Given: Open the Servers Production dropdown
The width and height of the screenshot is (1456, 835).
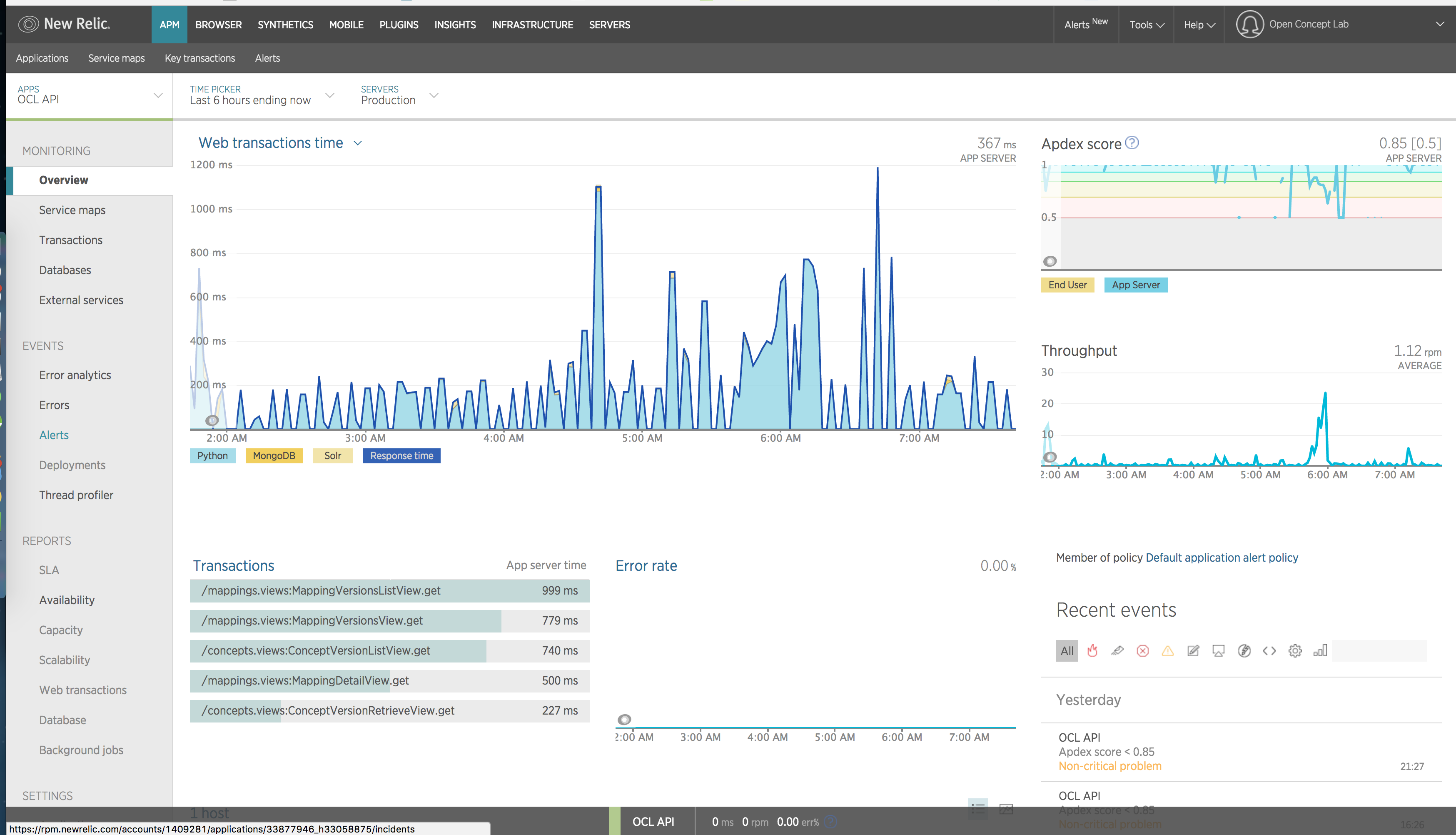Looking at the screenshot, I should click(x=399, y=95).
